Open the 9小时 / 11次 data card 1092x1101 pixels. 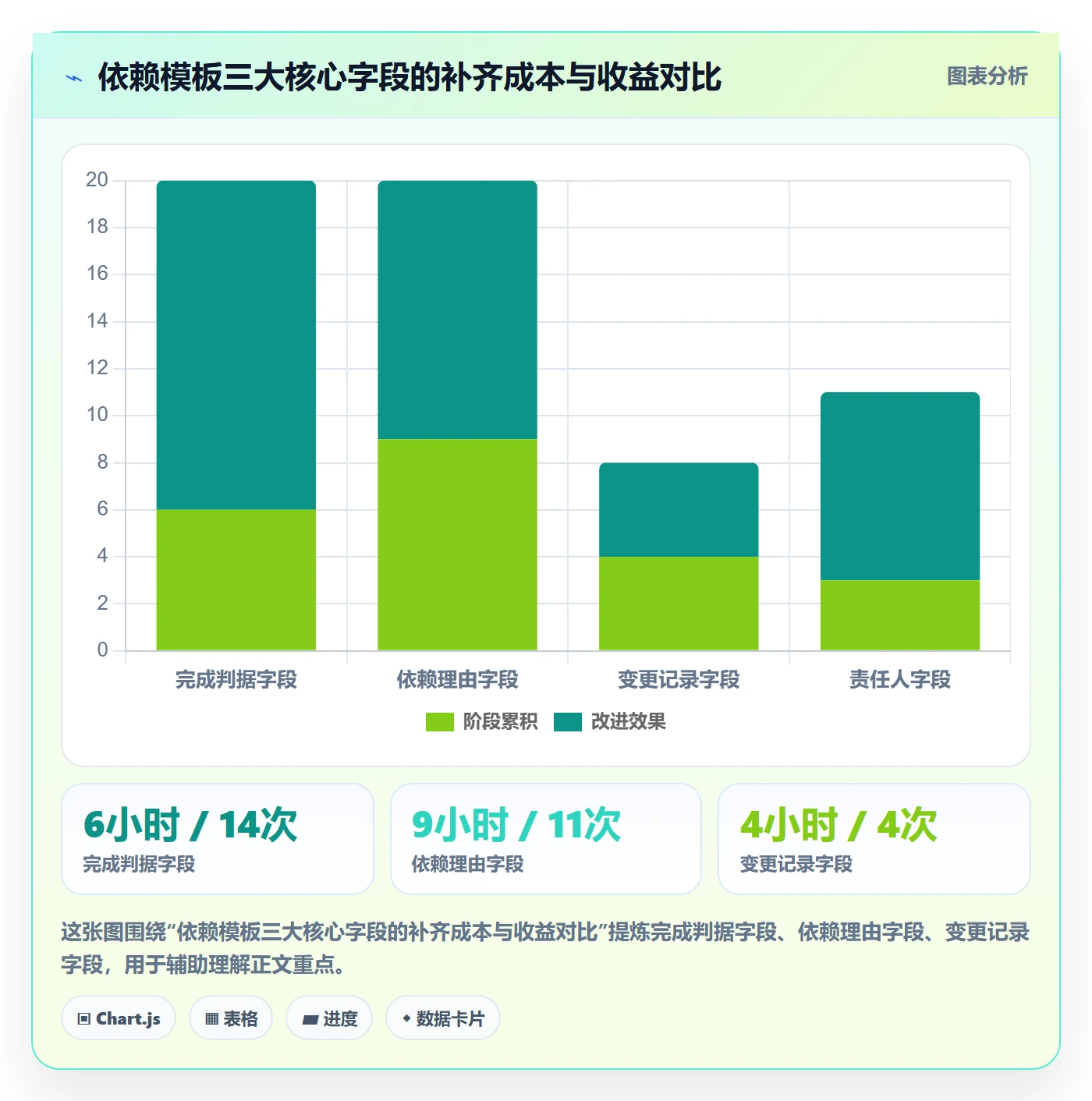coord(546,839)
